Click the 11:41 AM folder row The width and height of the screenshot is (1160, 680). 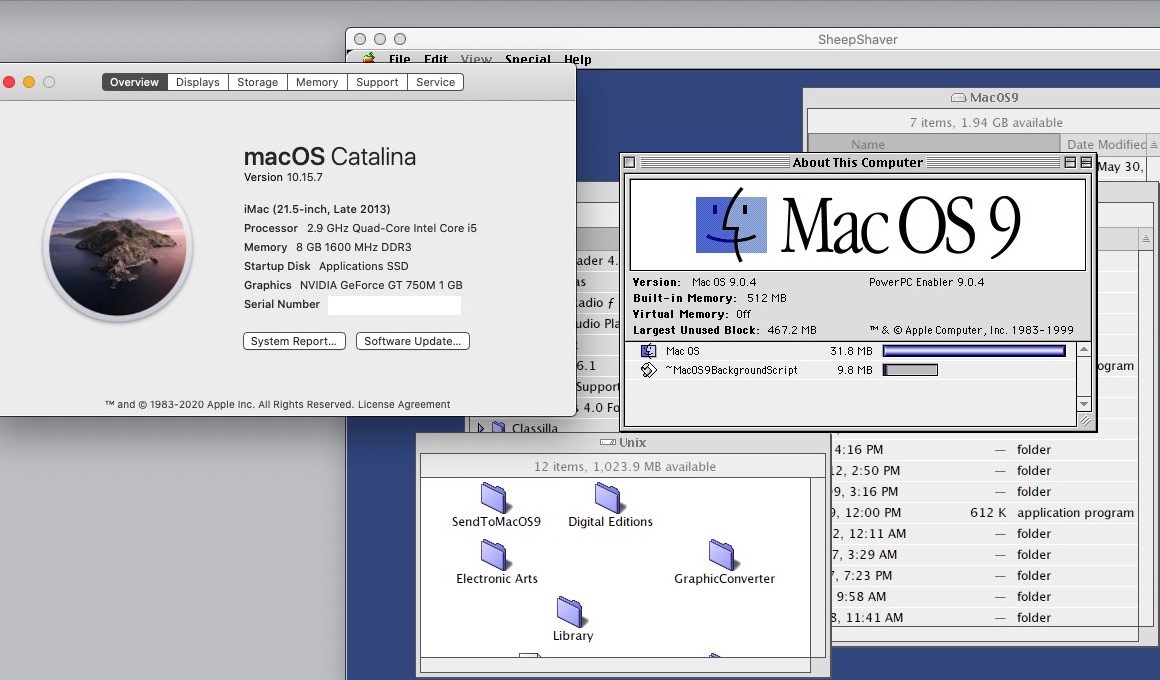(x=985, y=617)
